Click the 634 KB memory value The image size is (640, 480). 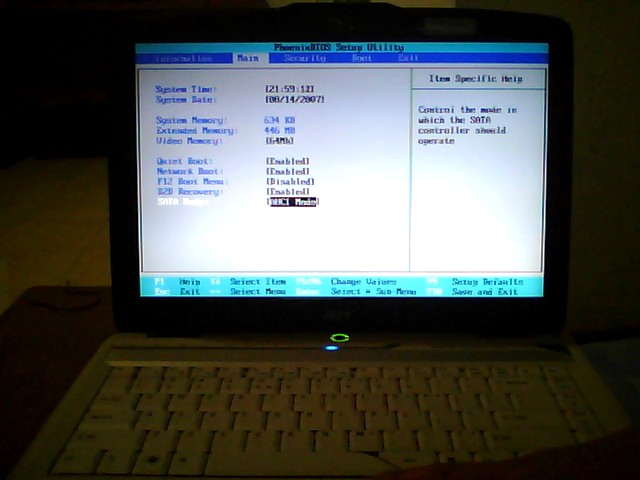tap(280, 120)
